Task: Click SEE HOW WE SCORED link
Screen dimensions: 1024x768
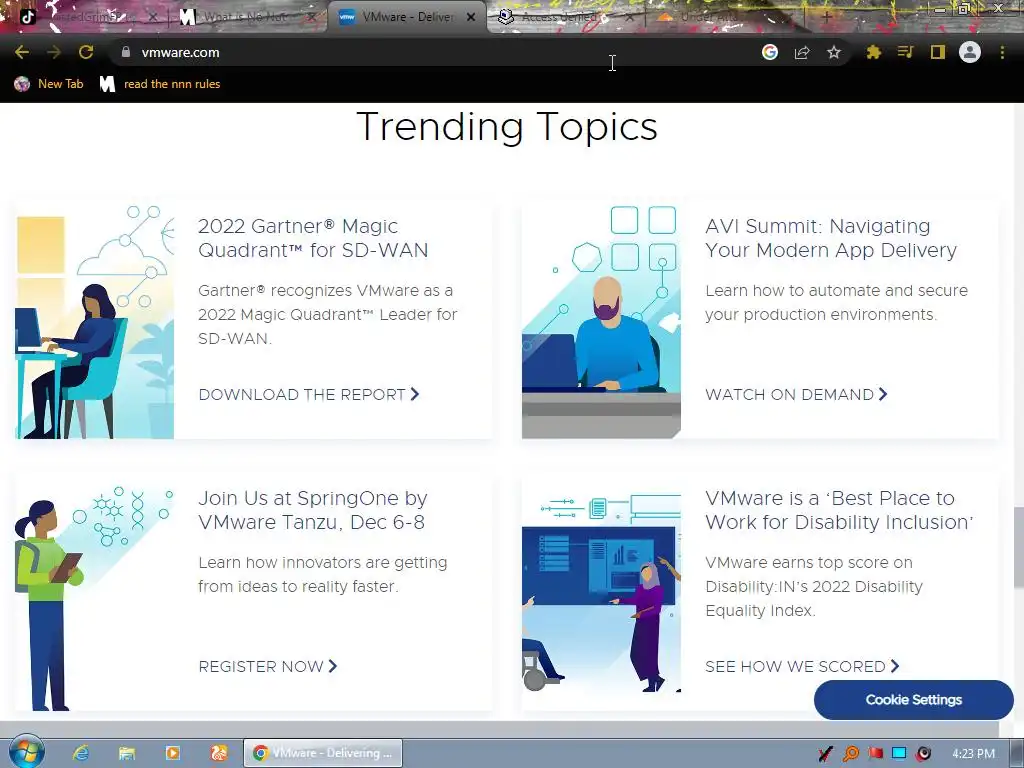Action: pyautogui.click(x=795, y=667)
